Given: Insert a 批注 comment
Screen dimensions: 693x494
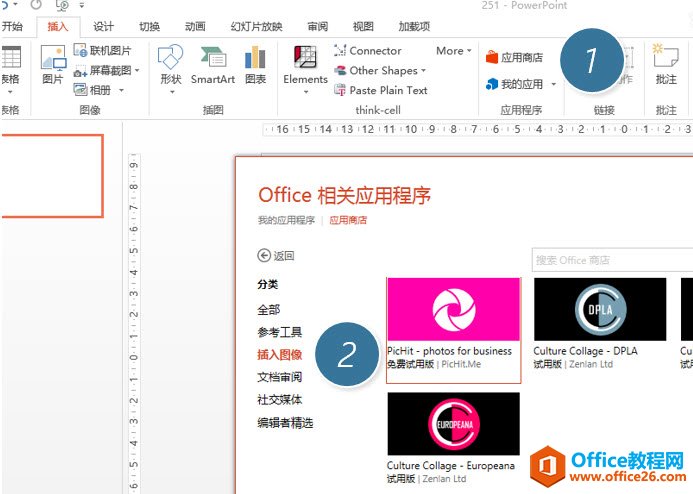Looking at the screenshot, I should pos(666,65).
